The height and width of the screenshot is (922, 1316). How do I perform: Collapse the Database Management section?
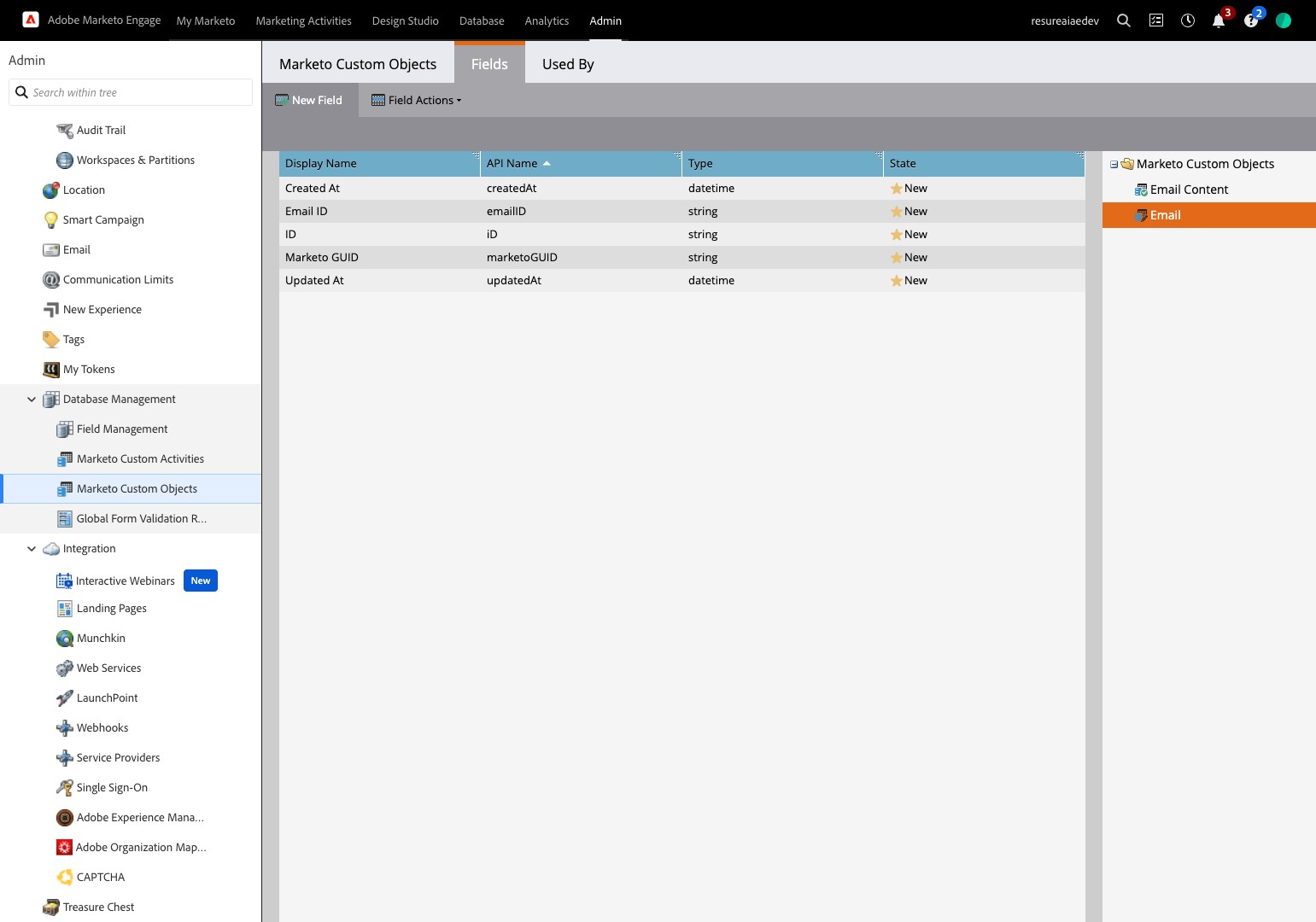(32, 399)
